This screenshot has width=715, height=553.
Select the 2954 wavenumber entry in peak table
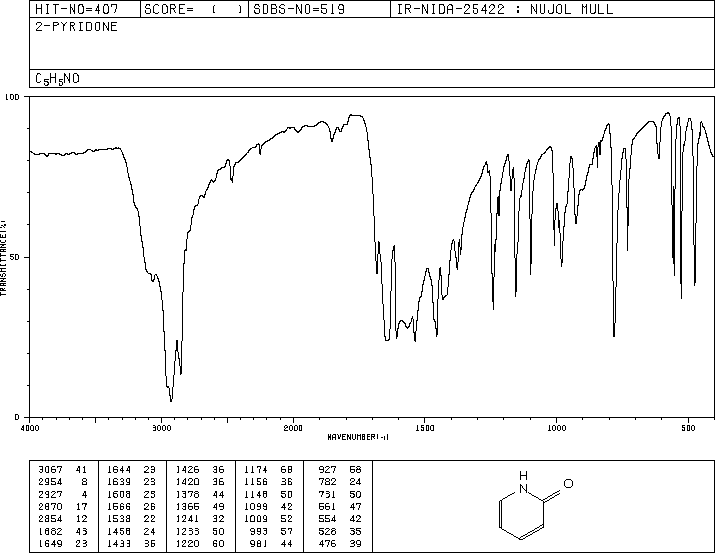click(50, 481)
